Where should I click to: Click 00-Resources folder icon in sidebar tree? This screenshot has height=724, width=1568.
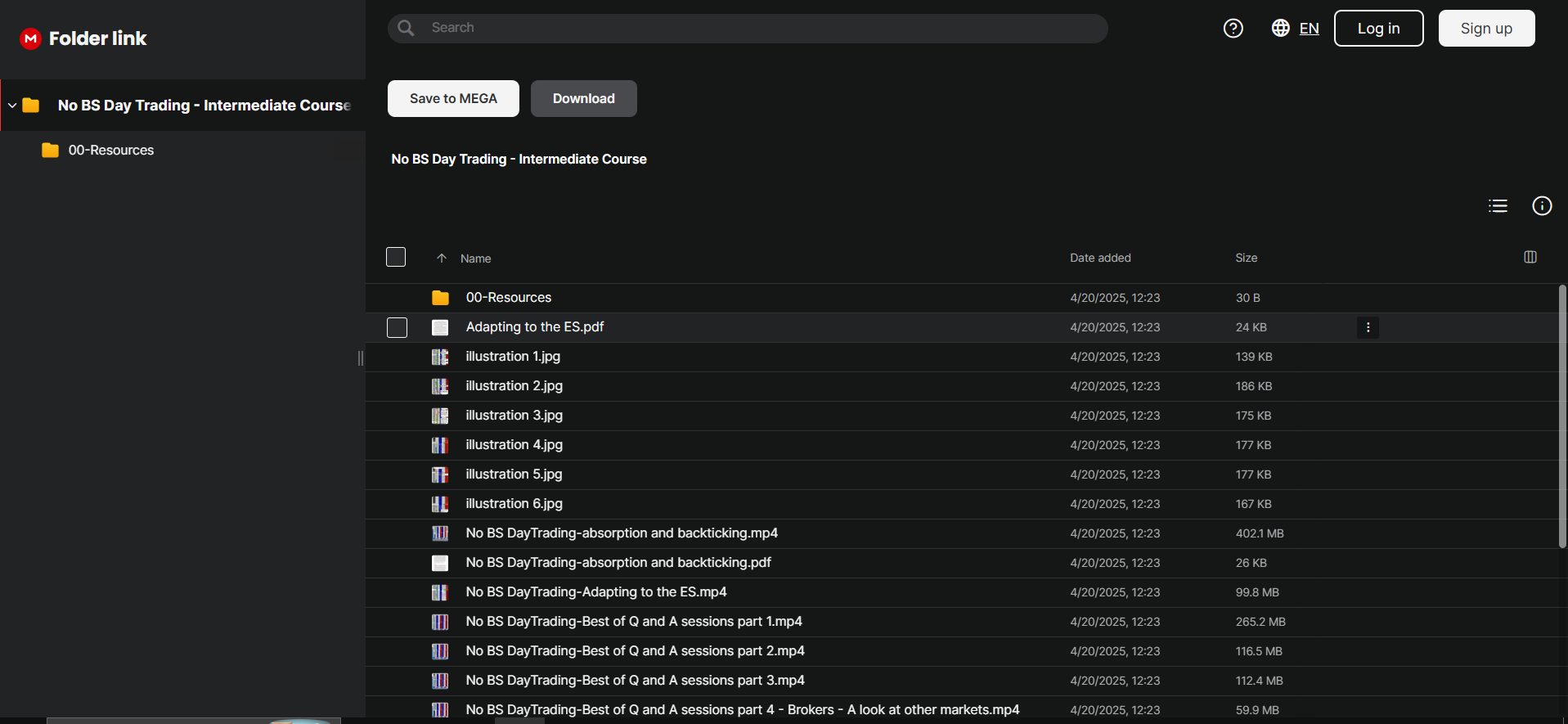(50, 151)
